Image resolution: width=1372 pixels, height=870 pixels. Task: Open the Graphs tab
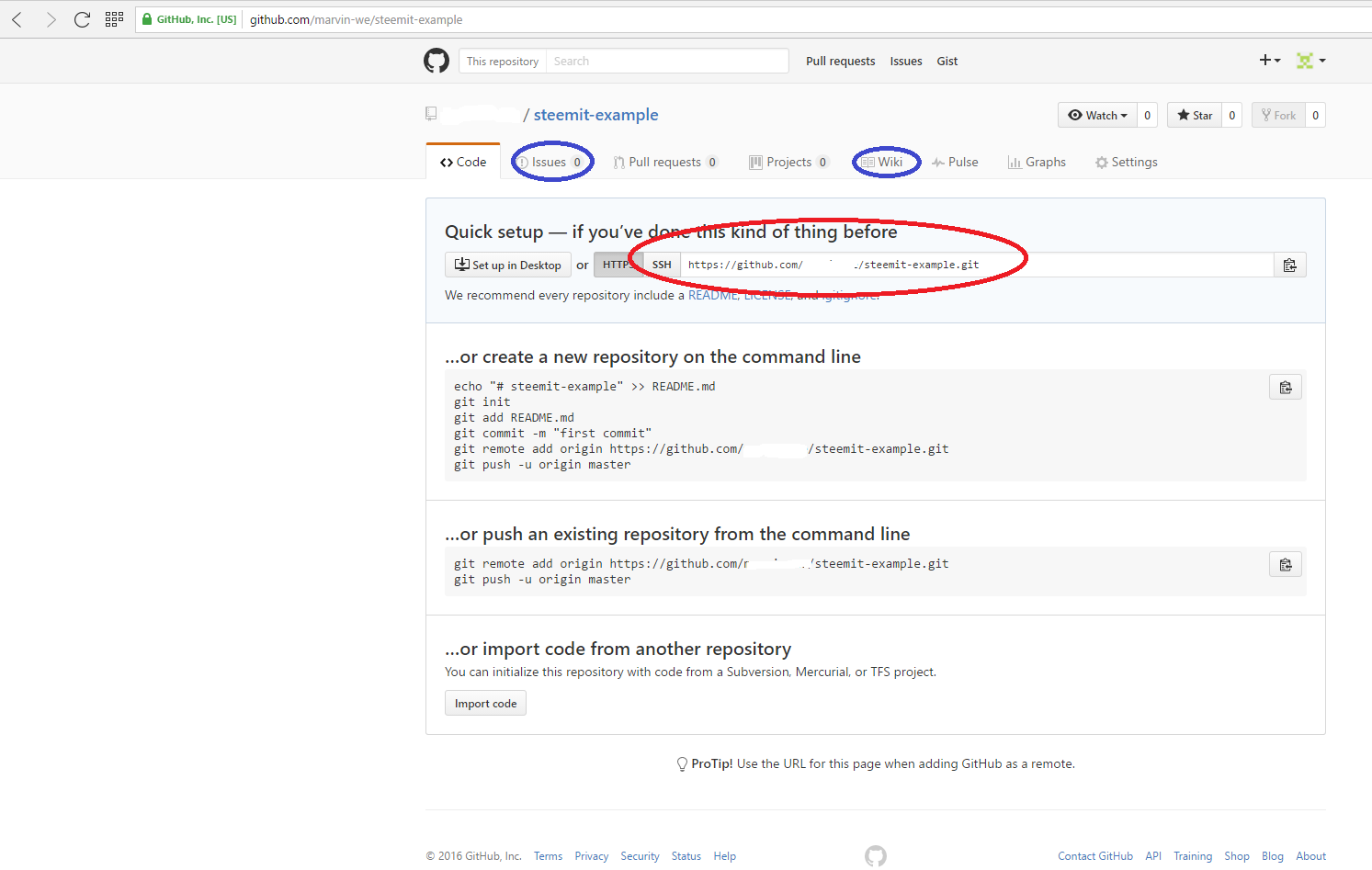pos(1037,162)
